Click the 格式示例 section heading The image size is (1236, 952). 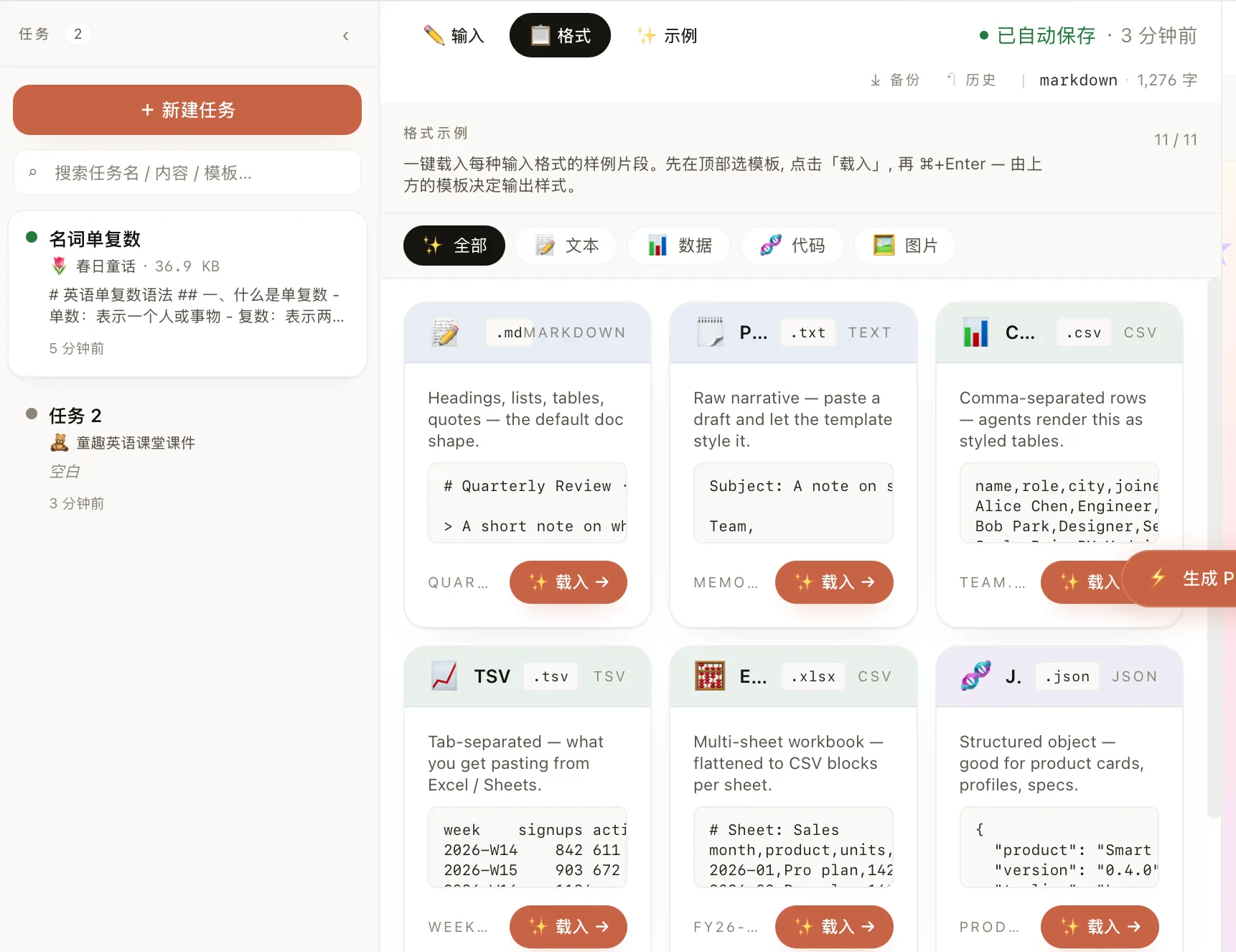[x=435, y=133]
